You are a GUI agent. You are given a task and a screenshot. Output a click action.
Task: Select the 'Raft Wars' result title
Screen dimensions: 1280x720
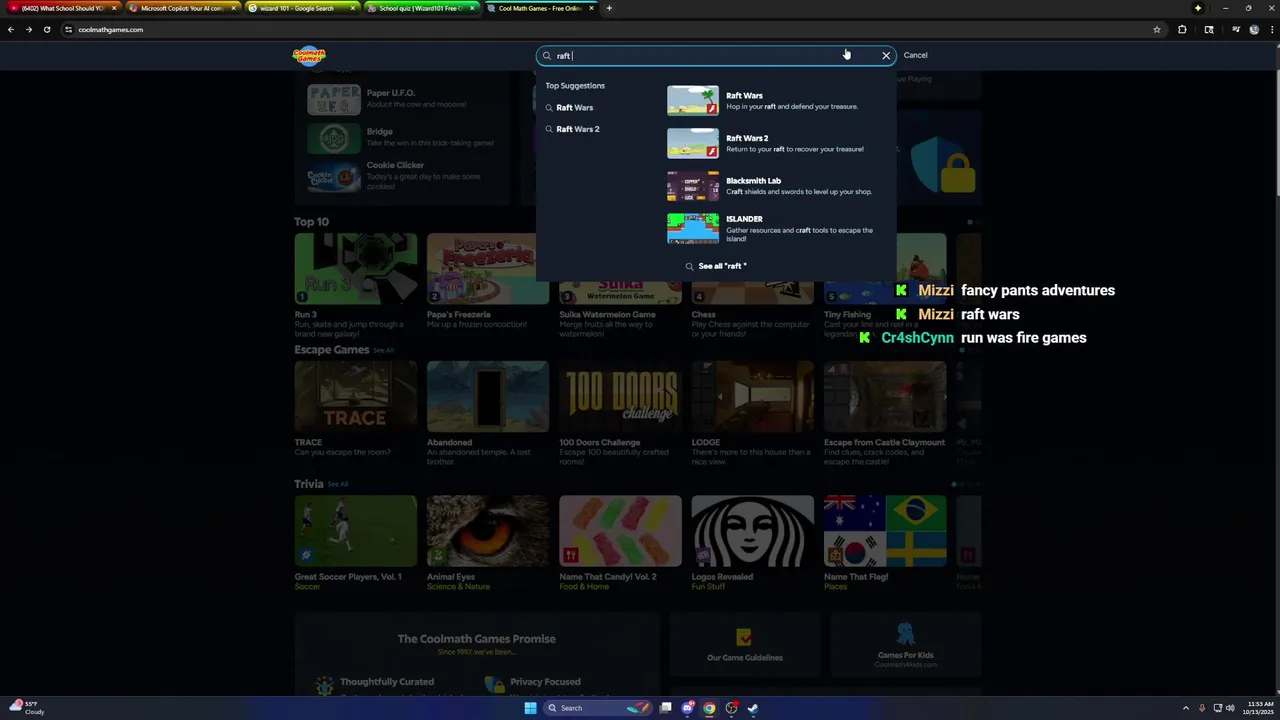click(744, 96)
